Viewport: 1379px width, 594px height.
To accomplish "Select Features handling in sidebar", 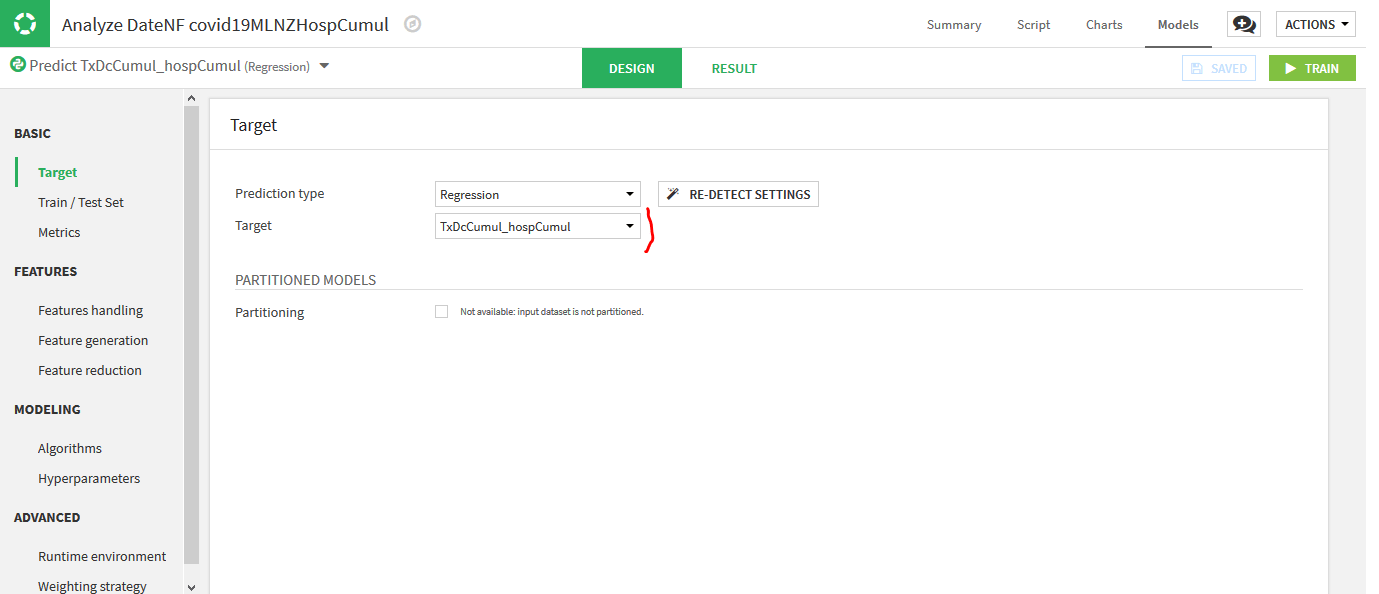I will [x=90, y=310].
